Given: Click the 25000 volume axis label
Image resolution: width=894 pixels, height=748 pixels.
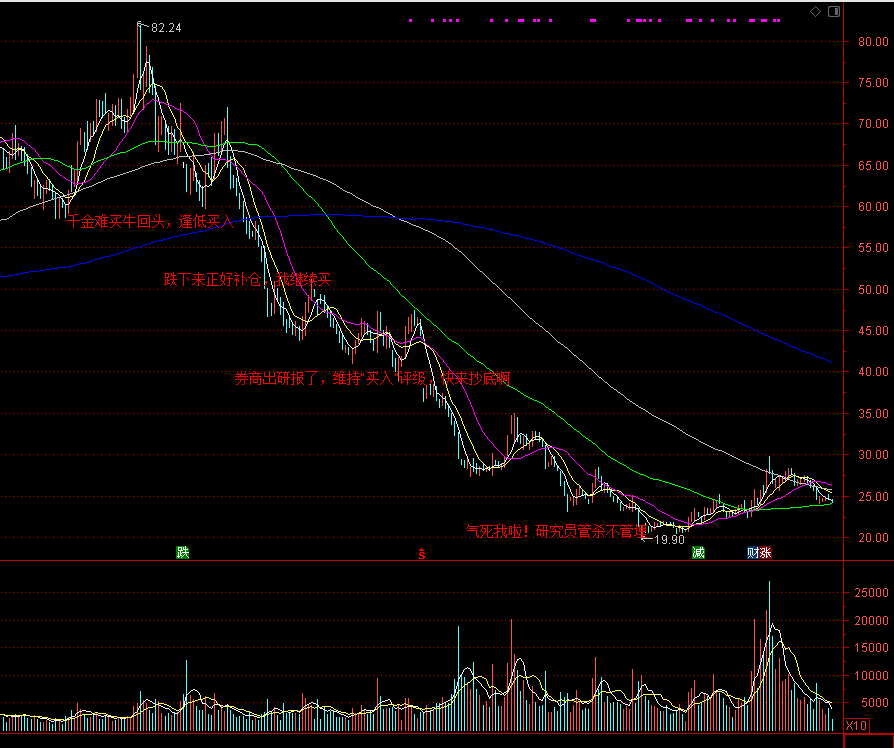Looking at the screenshot, I should (x=871, y=593).
